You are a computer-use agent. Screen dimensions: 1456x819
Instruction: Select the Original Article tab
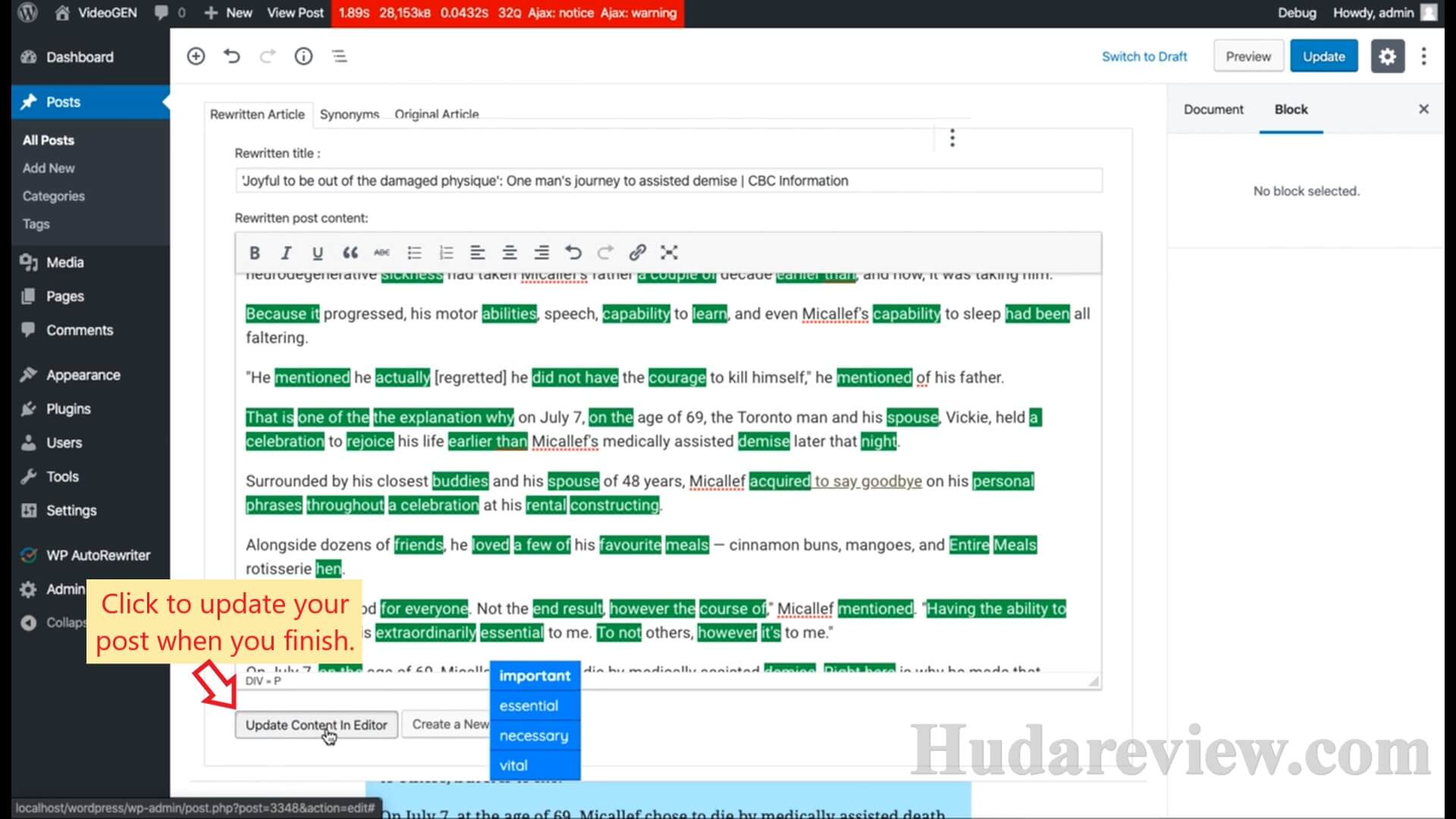point(437,114)
